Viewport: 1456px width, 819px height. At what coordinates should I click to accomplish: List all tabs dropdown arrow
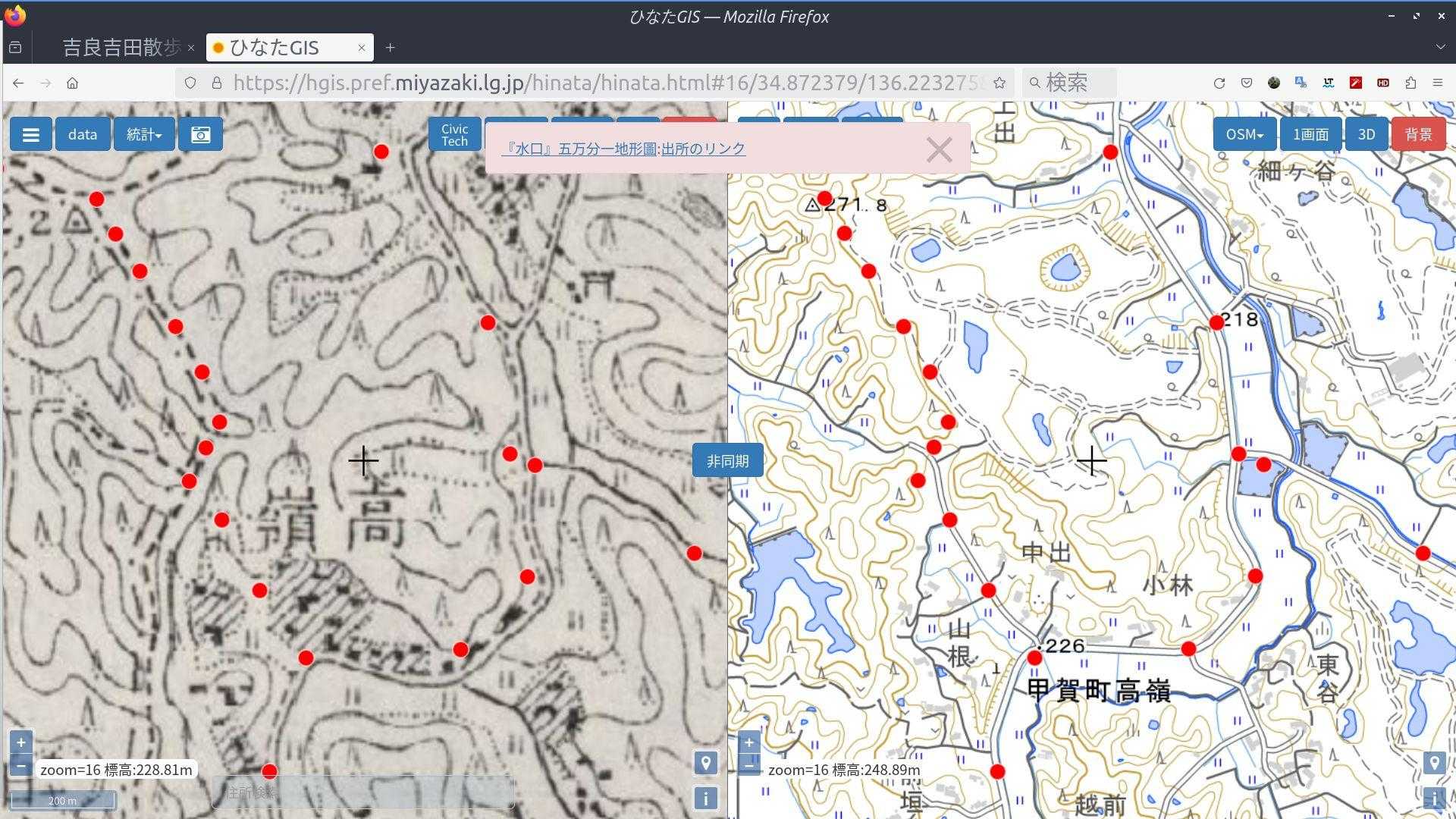point(1439,47)
